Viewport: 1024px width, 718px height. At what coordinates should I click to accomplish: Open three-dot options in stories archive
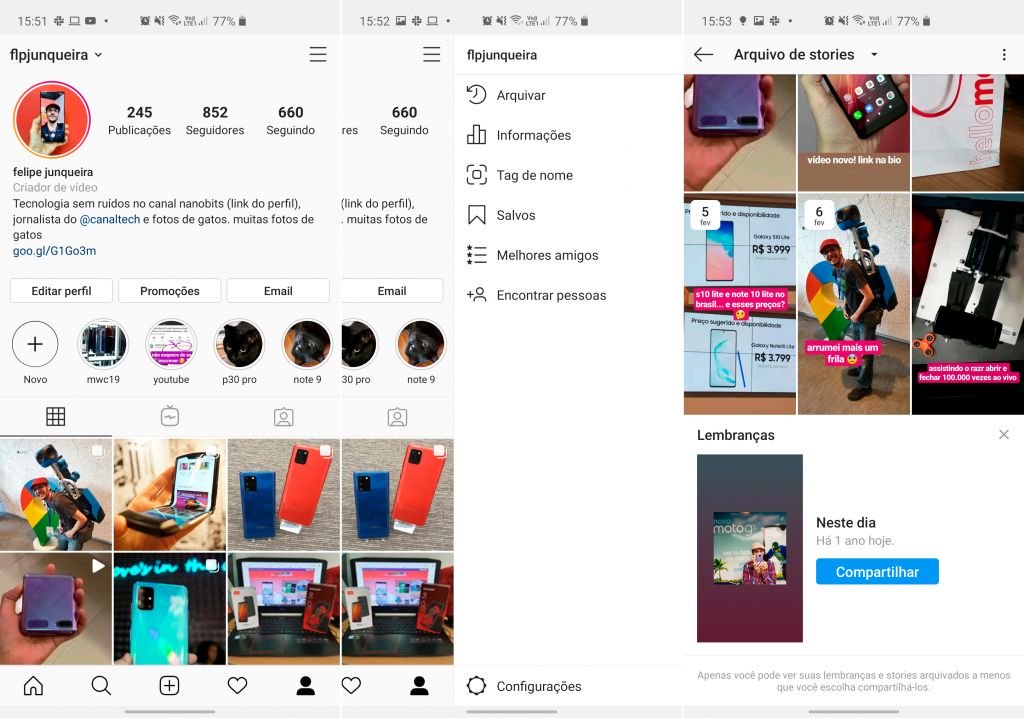(x=1004, y=55)
